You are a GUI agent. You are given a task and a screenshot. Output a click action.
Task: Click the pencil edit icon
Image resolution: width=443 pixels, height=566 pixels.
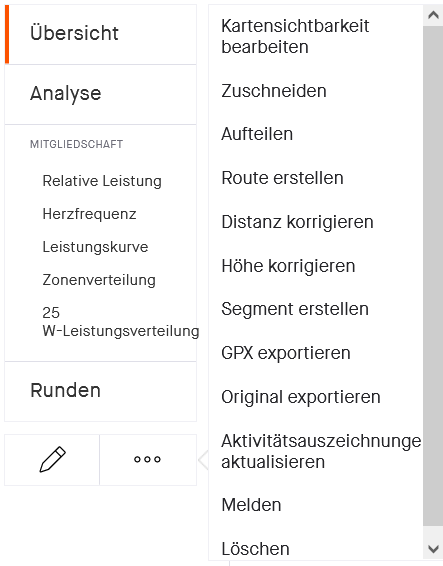52,460
